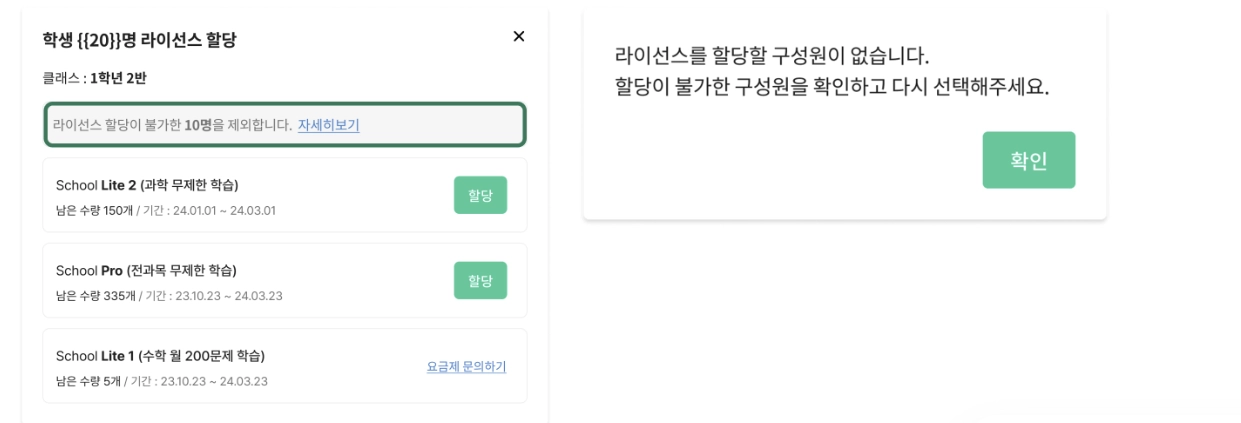Select the School Pro license title
The width and height of the screenshot is (1241, 423).
coord(146,270)
